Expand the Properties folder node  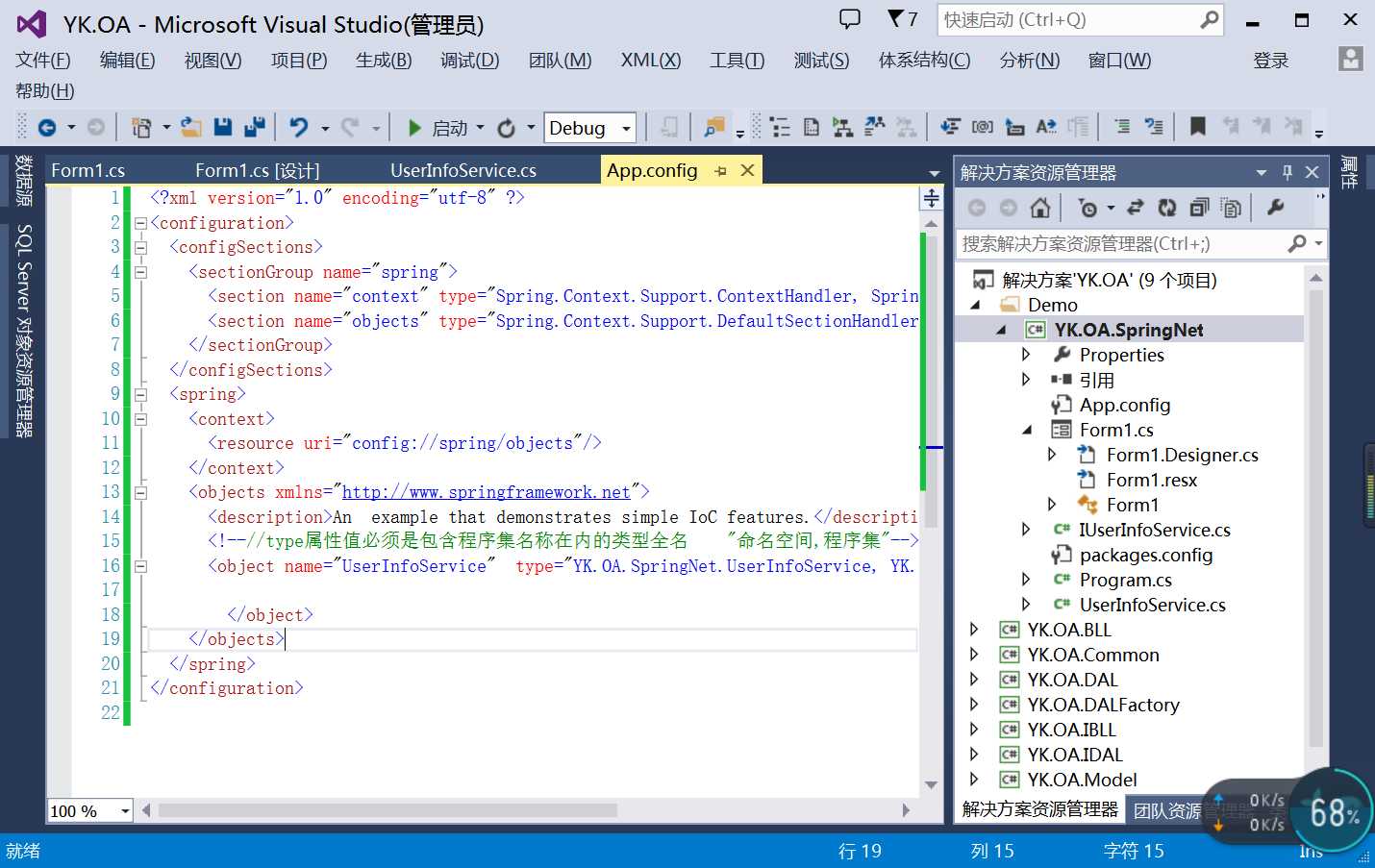[x=1026, y=355]
